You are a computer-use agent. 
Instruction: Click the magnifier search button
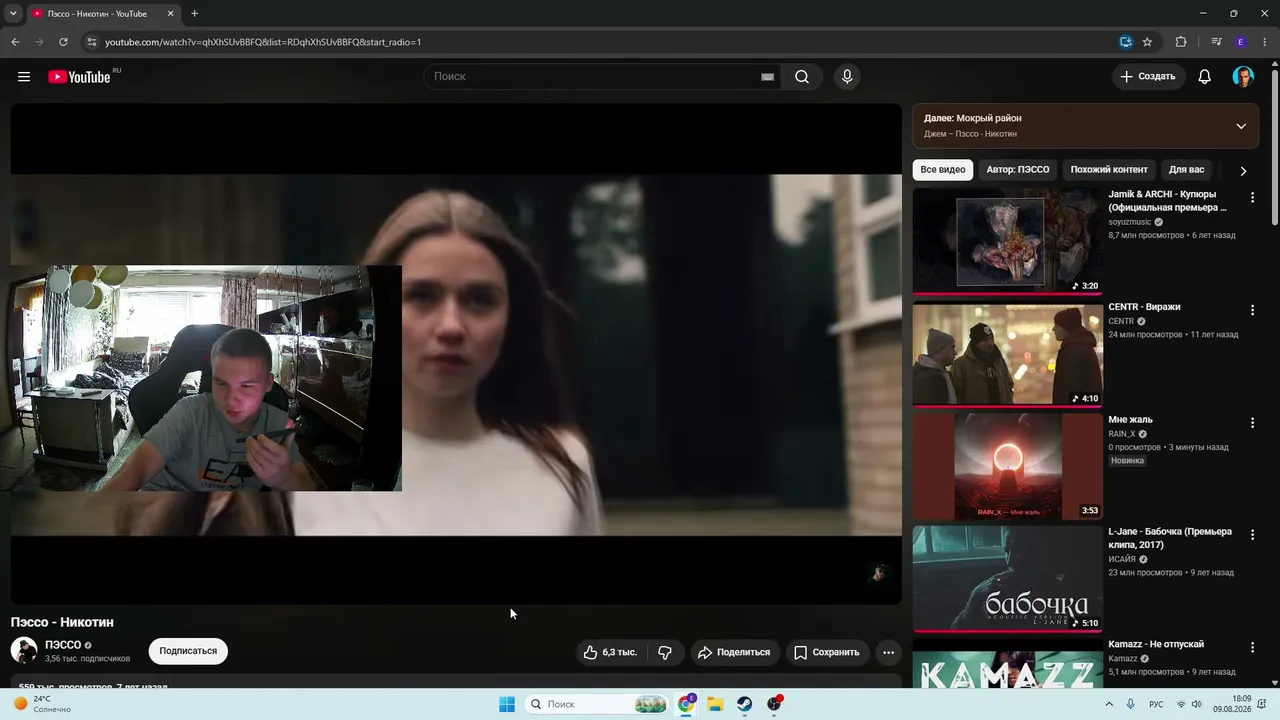click(802, 77)
